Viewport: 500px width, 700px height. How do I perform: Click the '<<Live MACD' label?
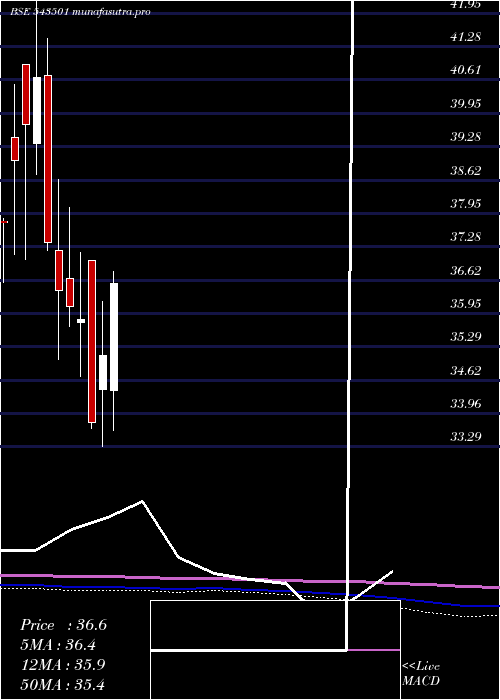pyautogui.click(x=421, y=674)
